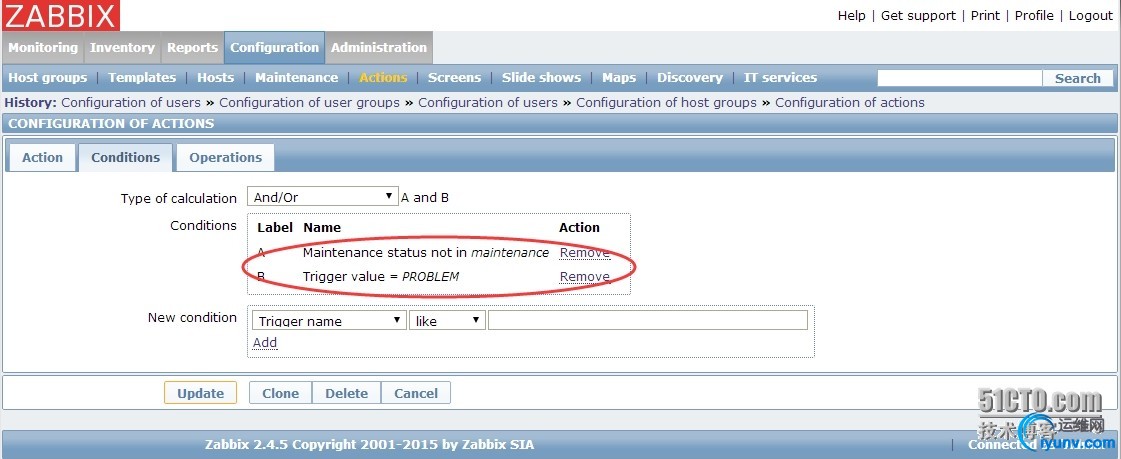This screenshot has height=459, width=1121.
Task: Open Configuration of user groups history link
Action: (310, 103)
